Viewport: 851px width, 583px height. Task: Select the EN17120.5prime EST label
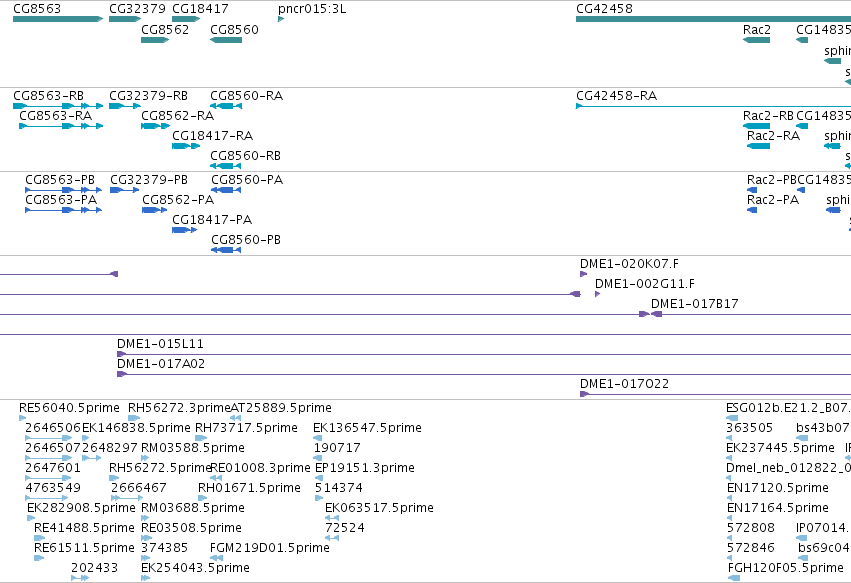click(777, 488)
